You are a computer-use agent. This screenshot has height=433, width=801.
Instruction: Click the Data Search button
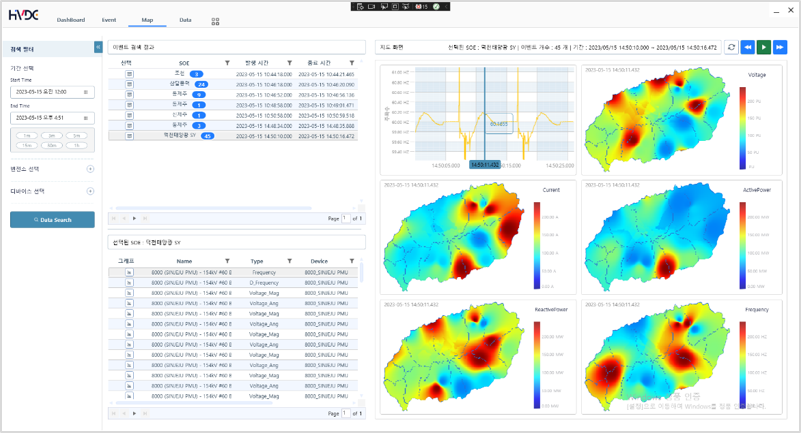tap(52, 220)
